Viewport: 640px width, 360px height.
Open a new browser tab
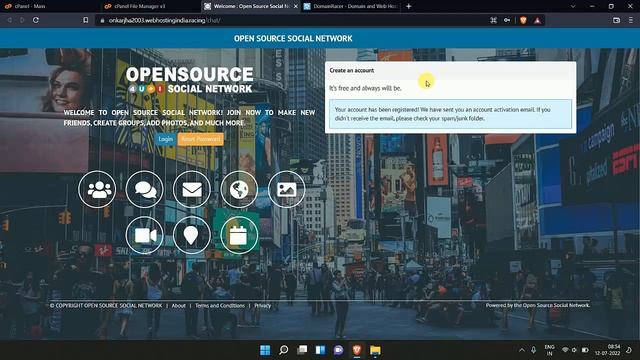[409, 6]
